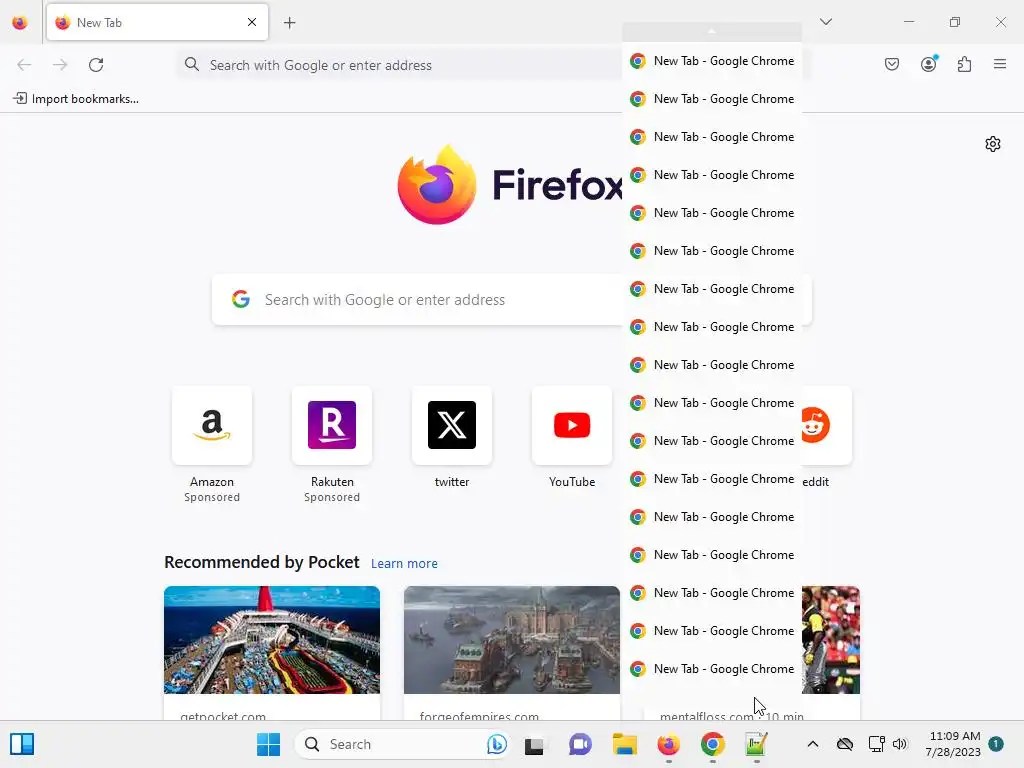Image resolution: width=1024 pixels, height=768 pixels.
Task: Open the Firefox account icon
Action: coord(928,64)
